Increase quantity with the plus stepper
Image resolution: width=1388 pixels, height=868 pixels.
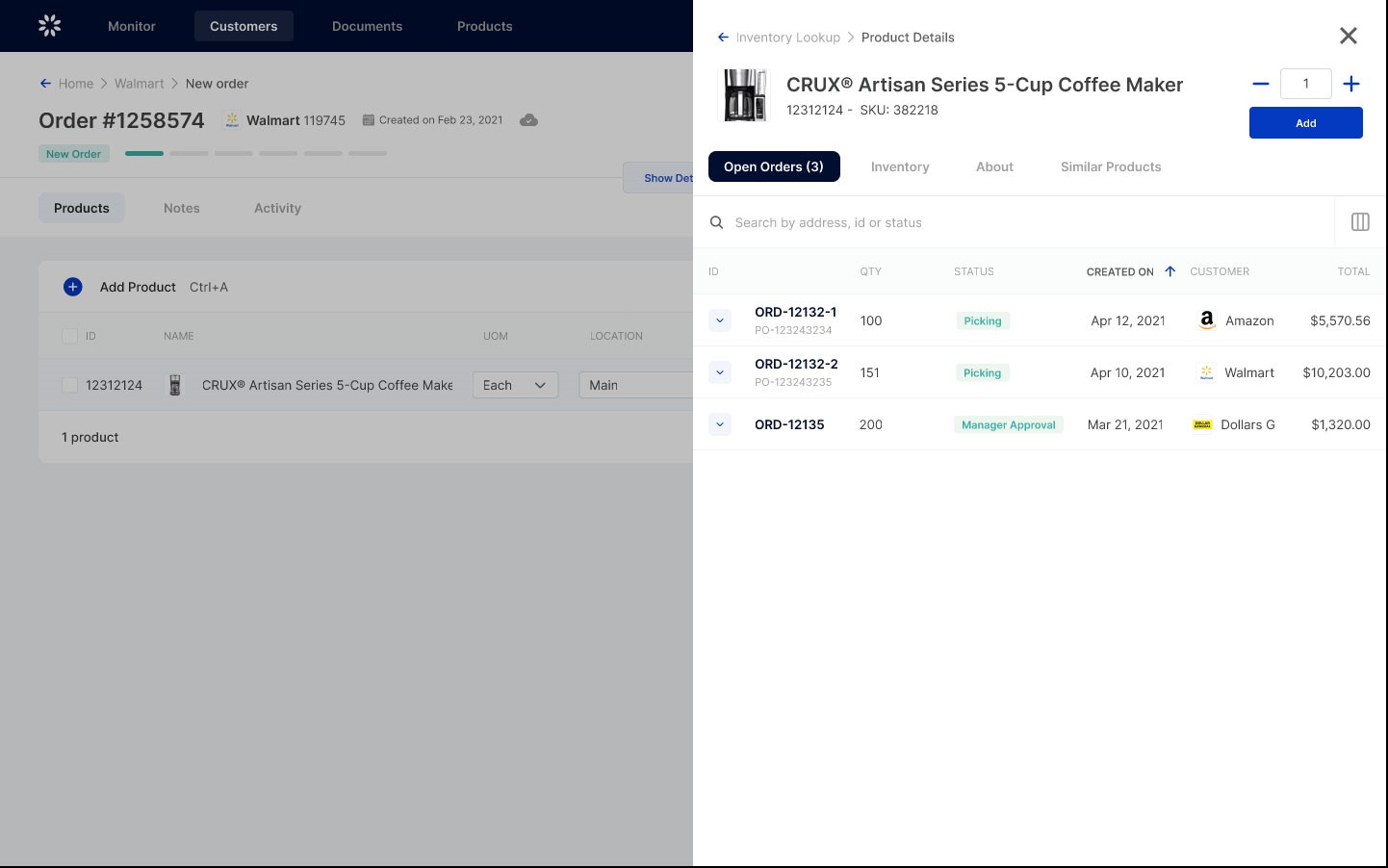(x=1351, y=84)
